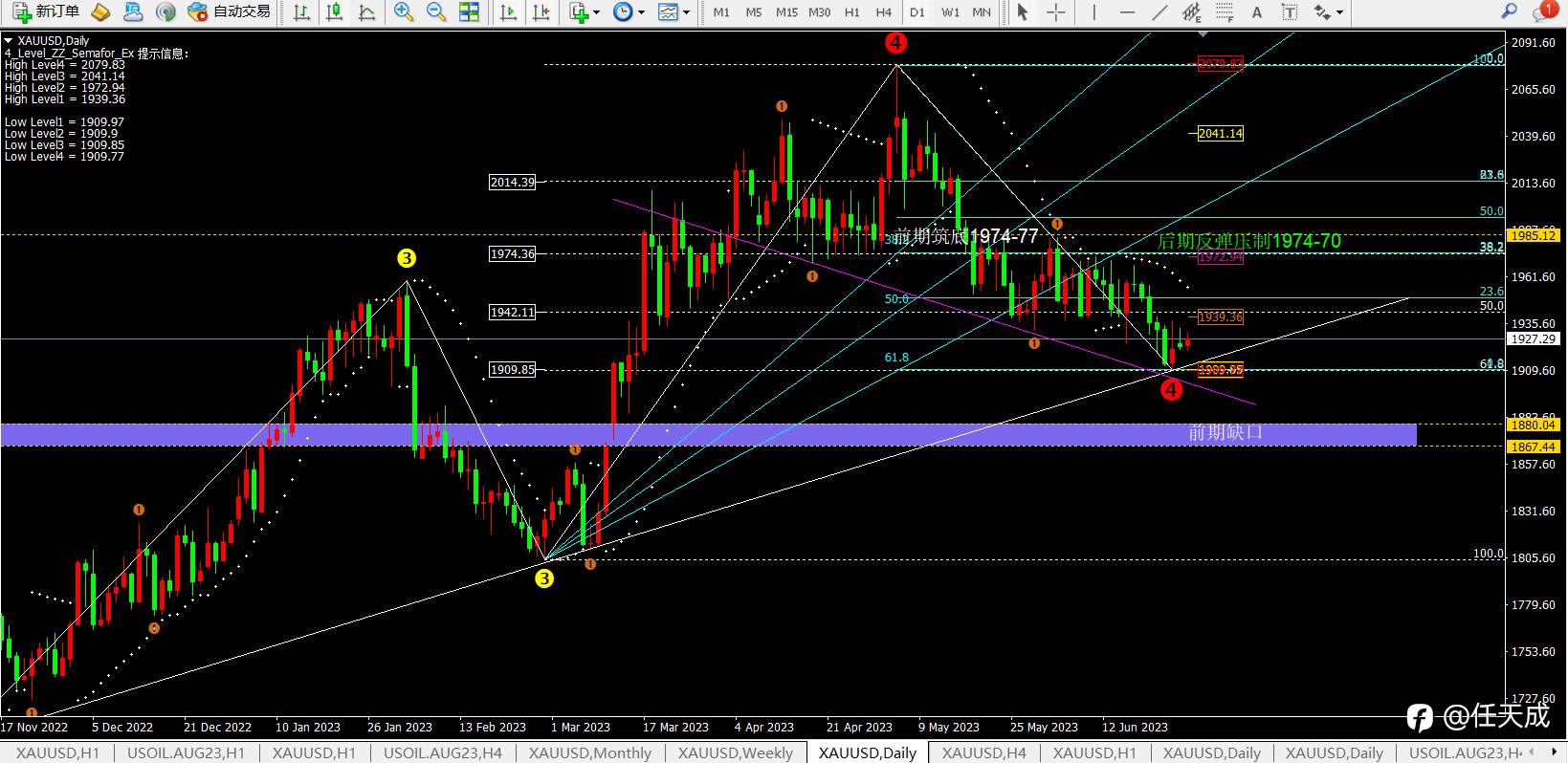The width and height of the screenshot is (1568, 763).
Task: Click the purple 前期缺口 gap zone rectangle
Action: 708,434
